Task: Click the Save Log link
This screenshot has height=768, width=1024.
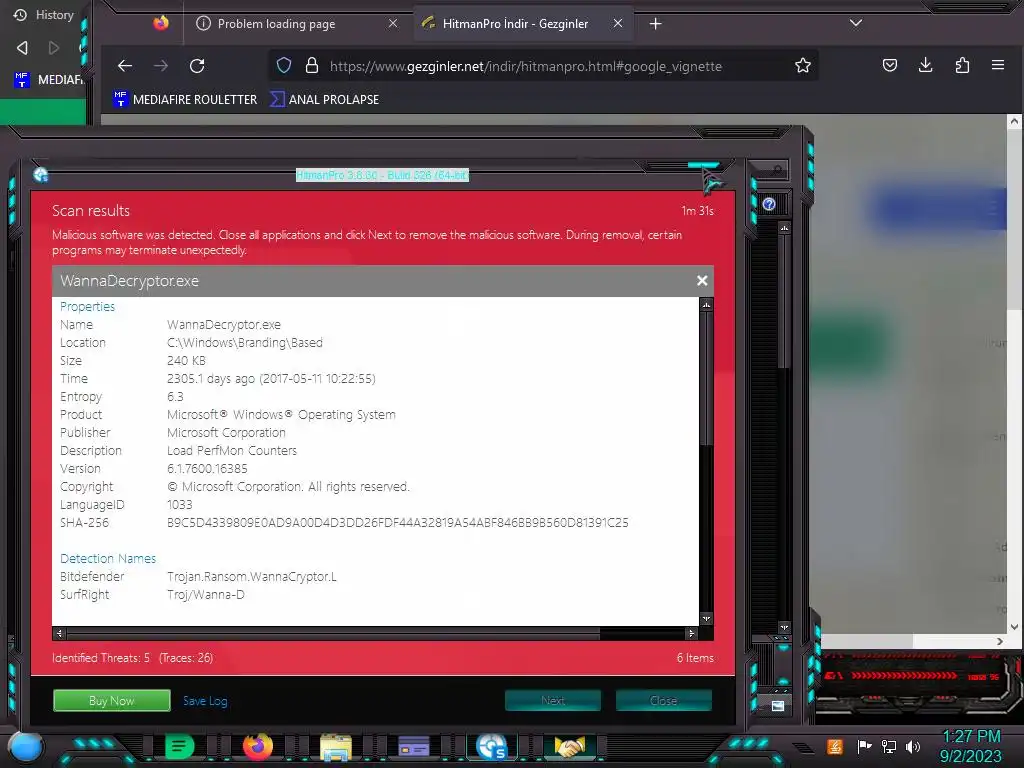Action: pyautogui.click(x=205, y=701)
